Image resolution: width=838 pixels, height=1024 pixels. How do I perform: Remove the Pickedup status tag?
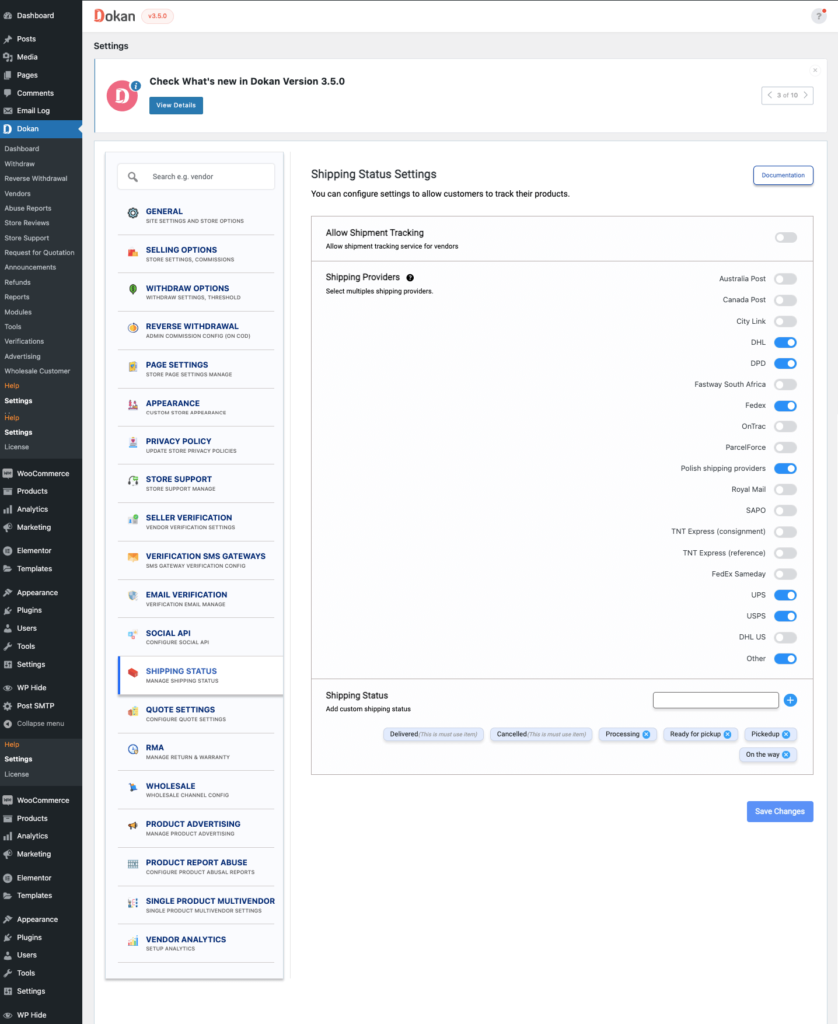click(x=786, y=735)
